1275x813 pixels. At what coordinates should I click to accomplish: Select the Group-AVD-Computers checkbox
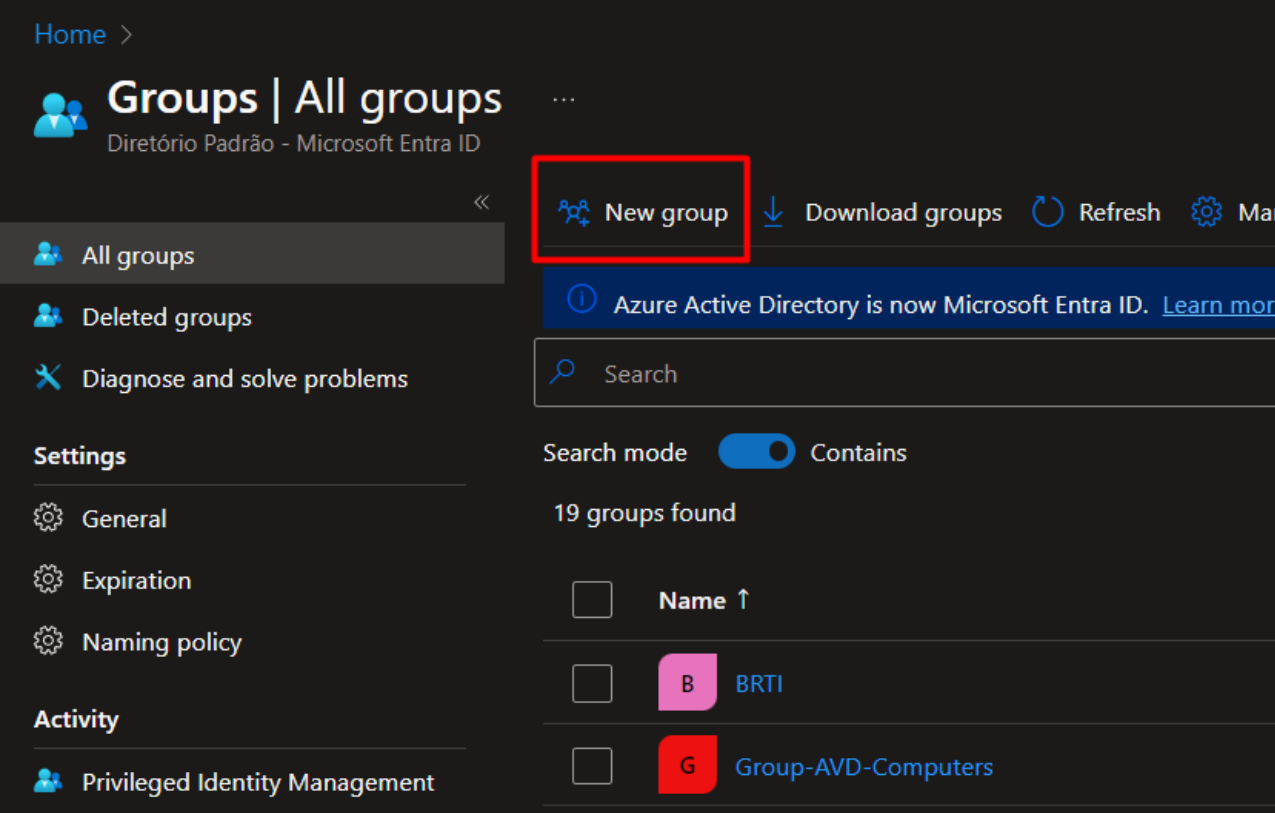592,767
